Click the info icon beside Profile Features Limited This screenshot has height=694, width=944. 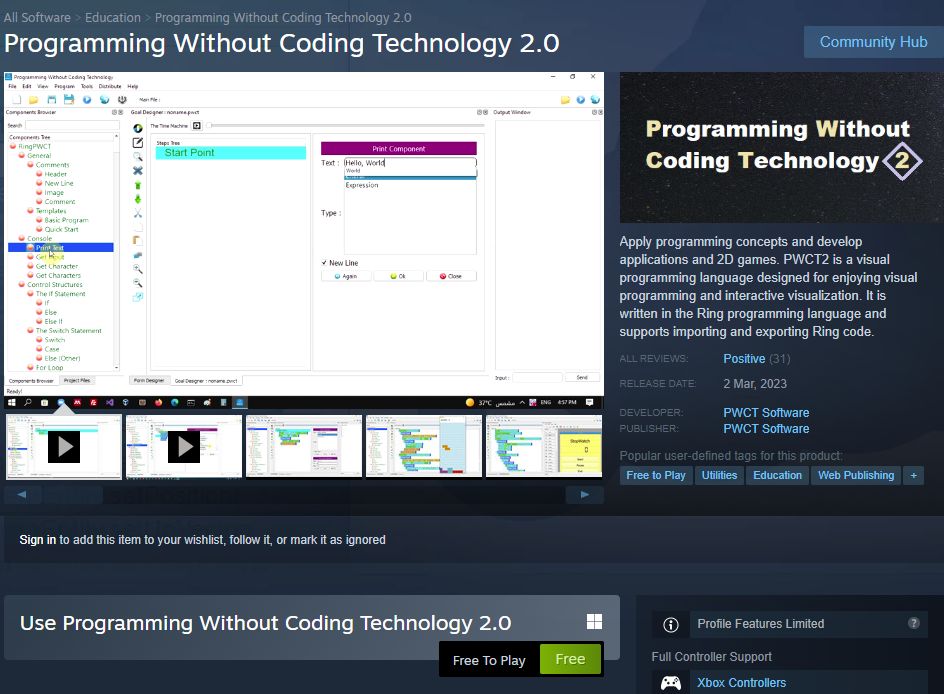[x=671, y=625]
